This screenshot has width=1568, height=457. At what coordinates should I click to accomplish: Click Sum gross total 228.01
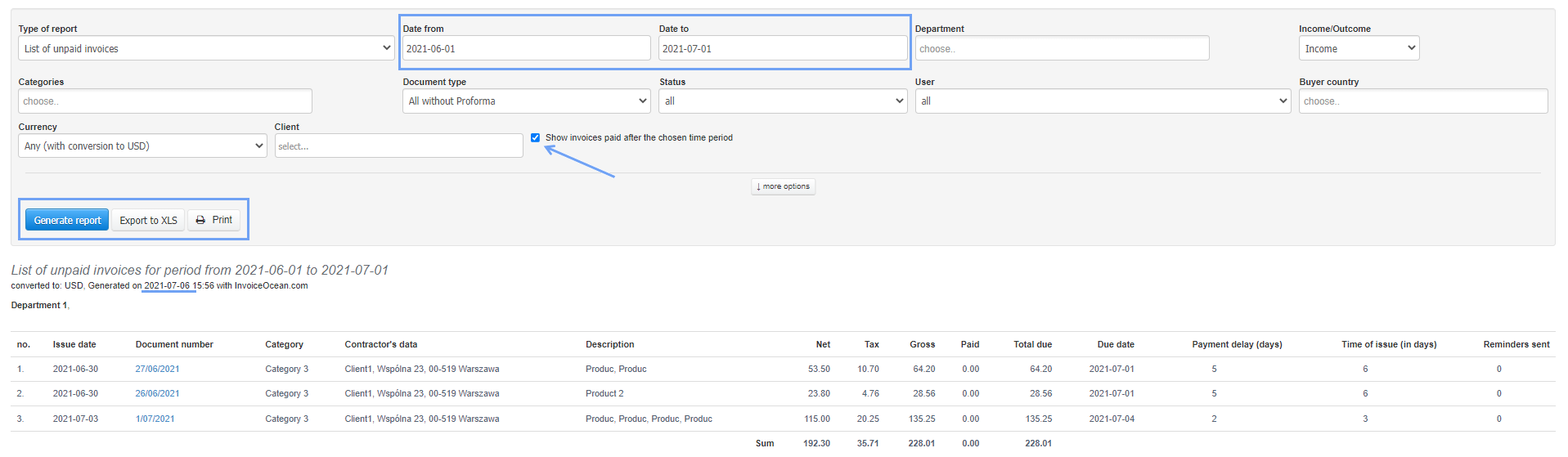pyautogui.click(x=922, y=443)
